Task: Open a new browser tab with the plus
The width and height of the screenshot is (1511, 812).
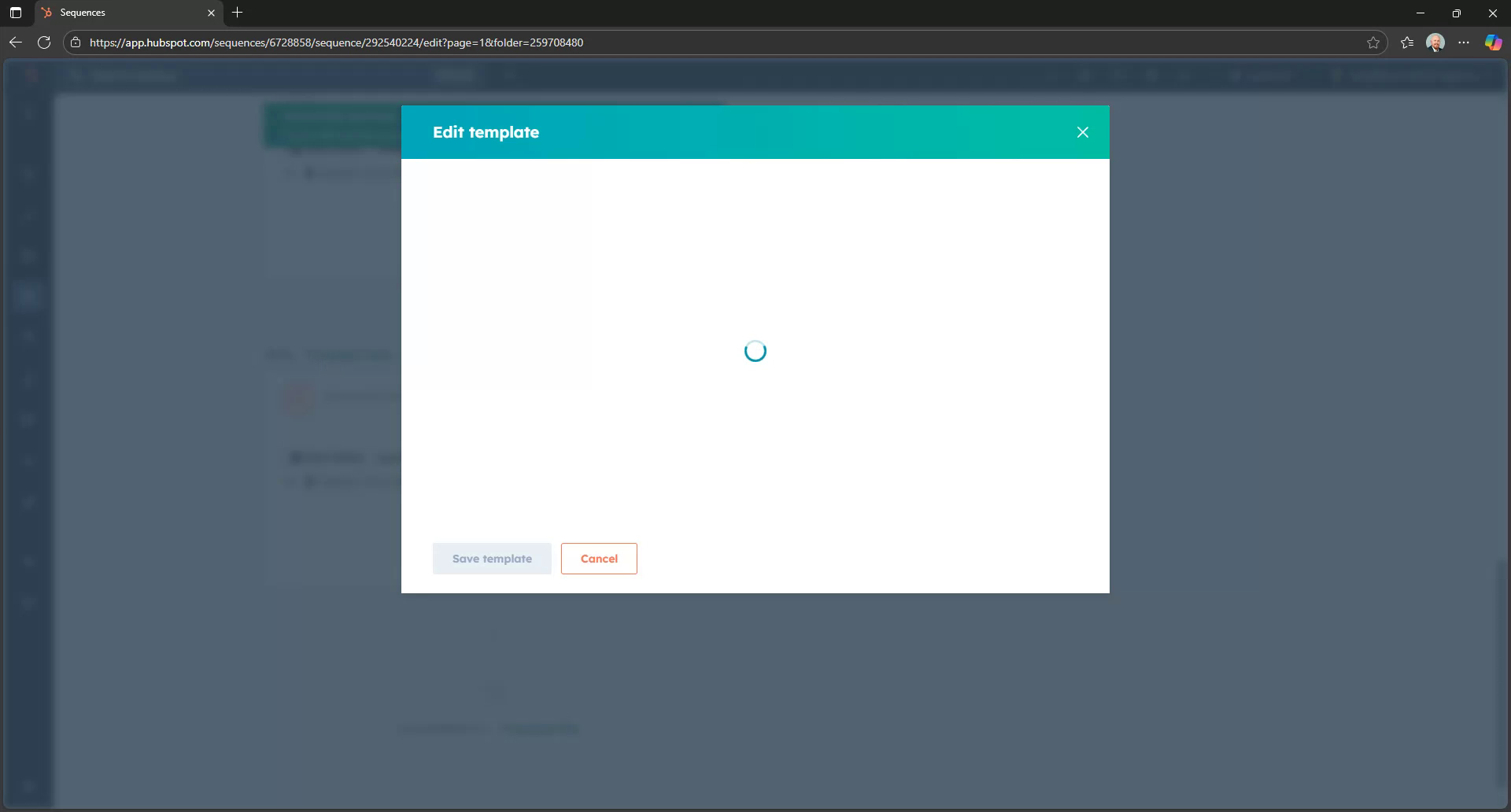Action: [237, 13]
